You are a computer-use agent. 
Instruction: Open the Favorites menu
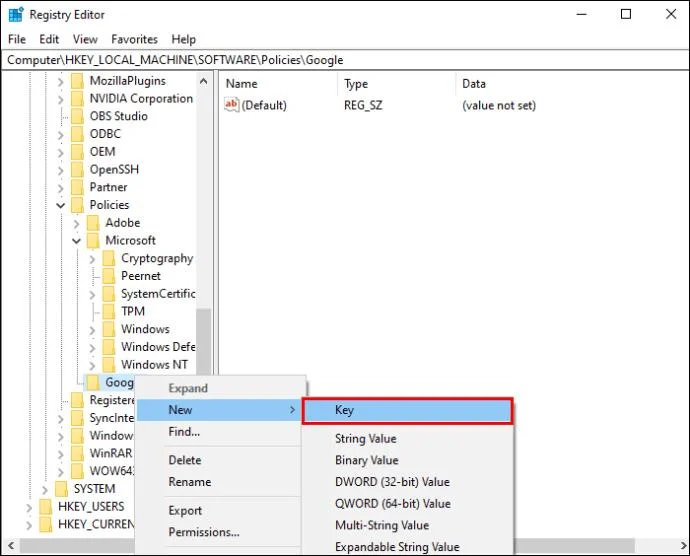coord(134,39)
